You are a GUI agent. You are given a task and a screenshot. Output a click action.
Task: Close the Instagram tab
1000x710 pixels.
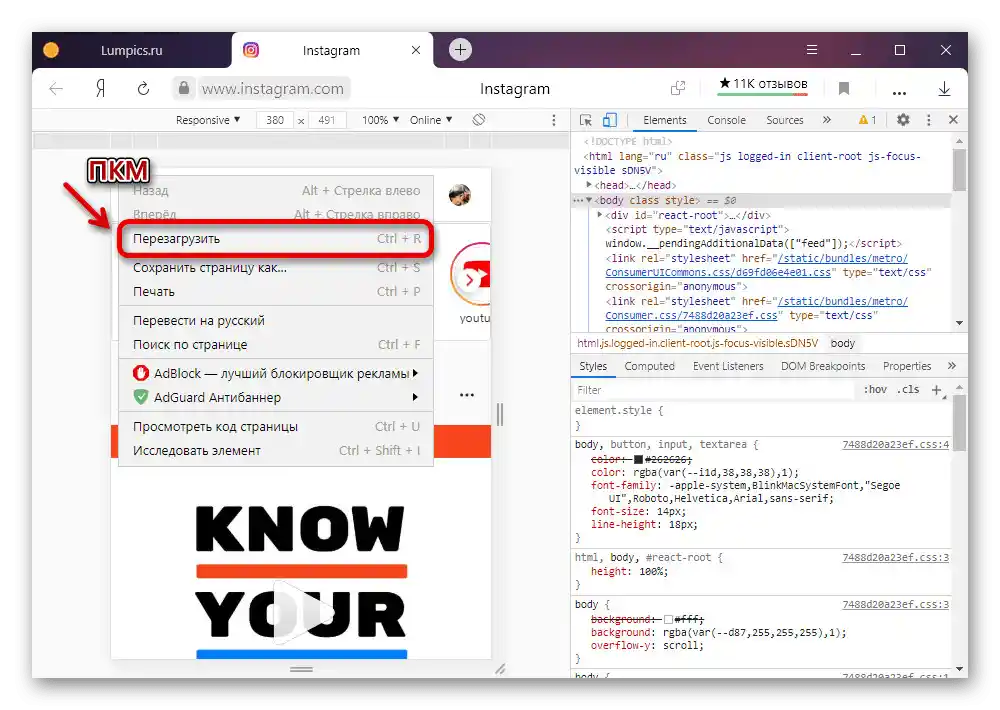(416, 50)
